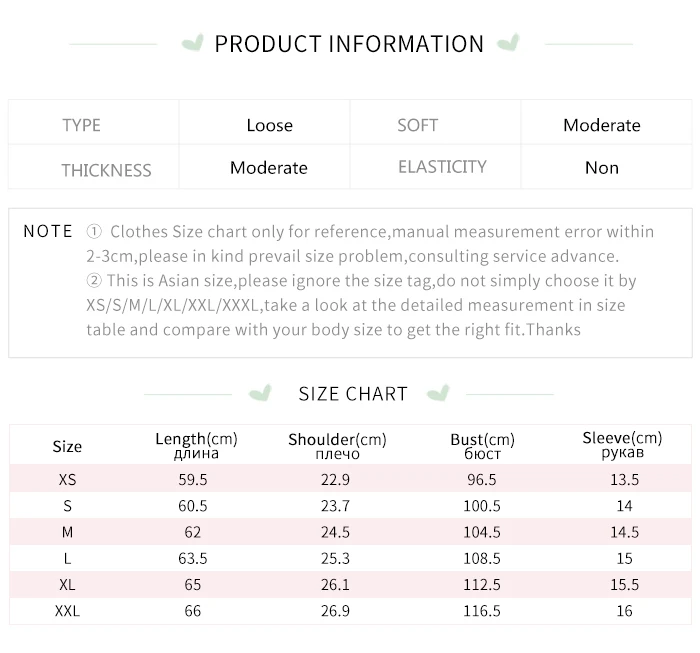Click the Bust(cm) column header
Screen dimensions: 700x653
click(482, 446)
